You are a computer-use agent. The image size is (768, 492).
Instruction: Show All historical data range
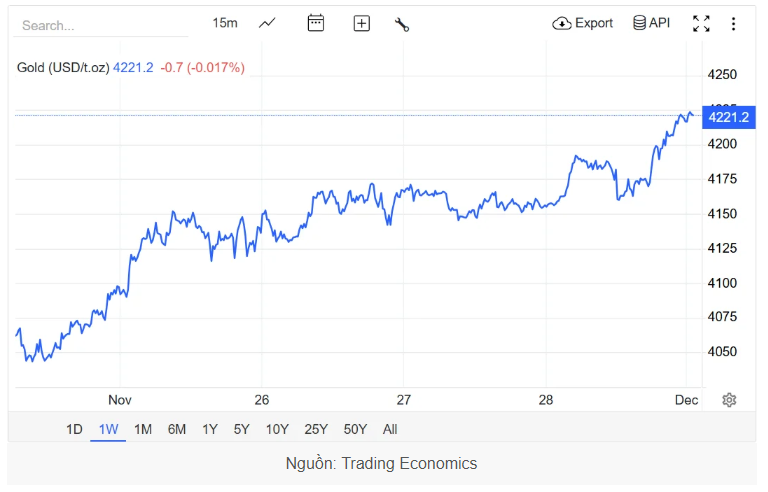pos(390,429)
